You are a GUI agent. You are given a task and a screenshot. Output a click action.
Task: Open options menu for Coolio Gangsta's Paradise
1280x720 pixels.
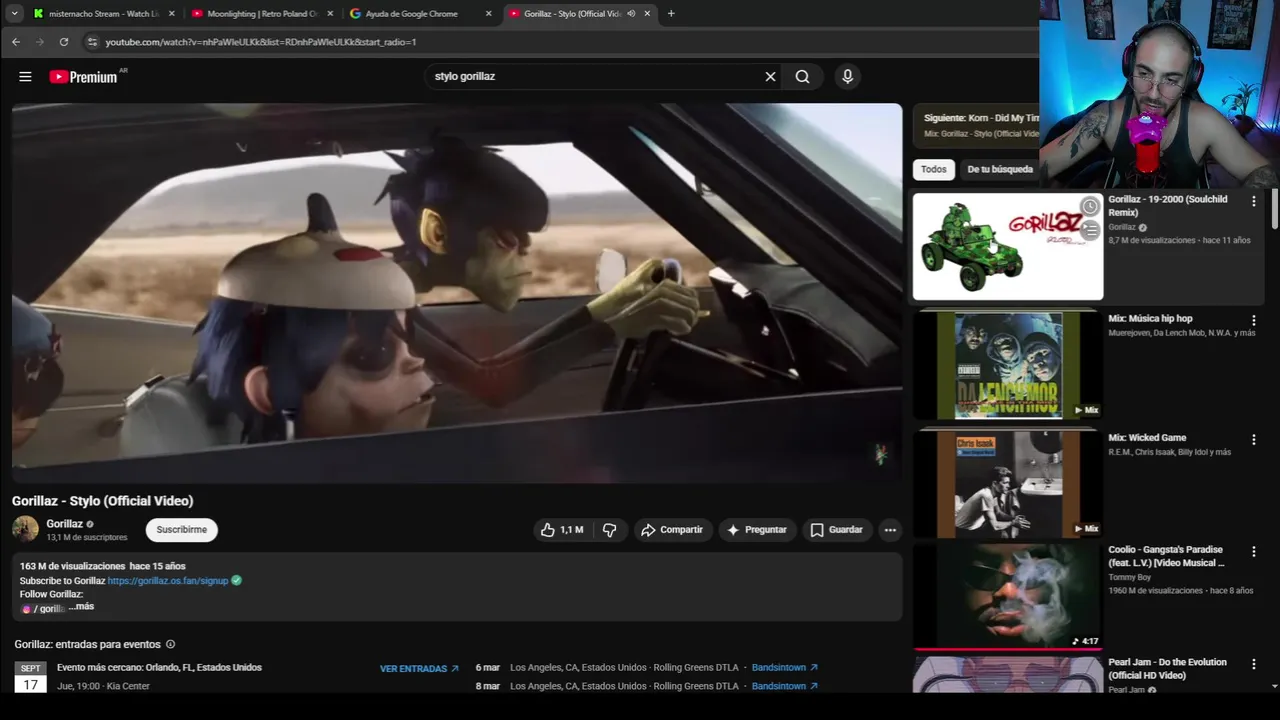tap(1253, 551)
